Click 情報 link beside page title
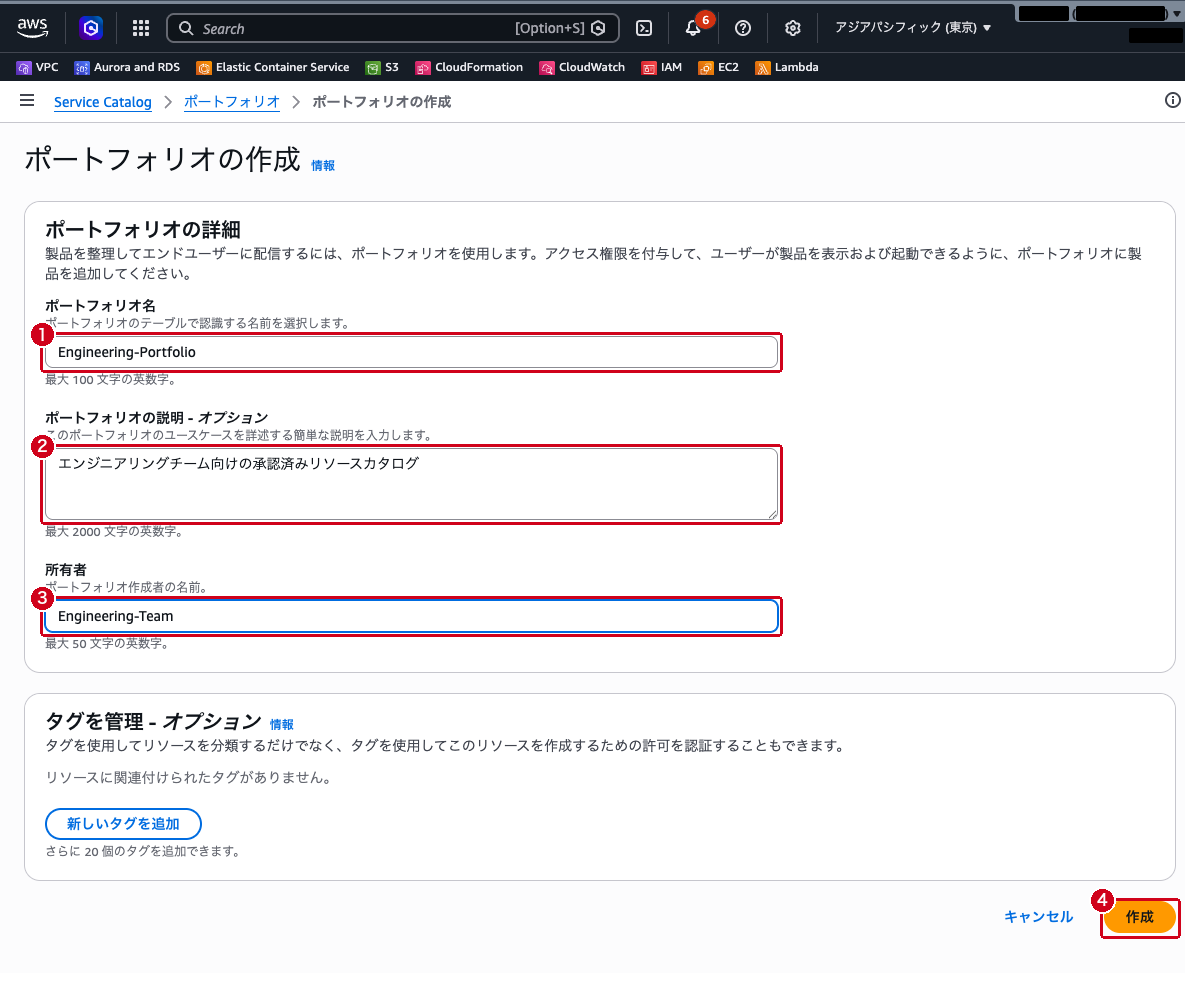The image size is (1185, 1008). (323, 165)
